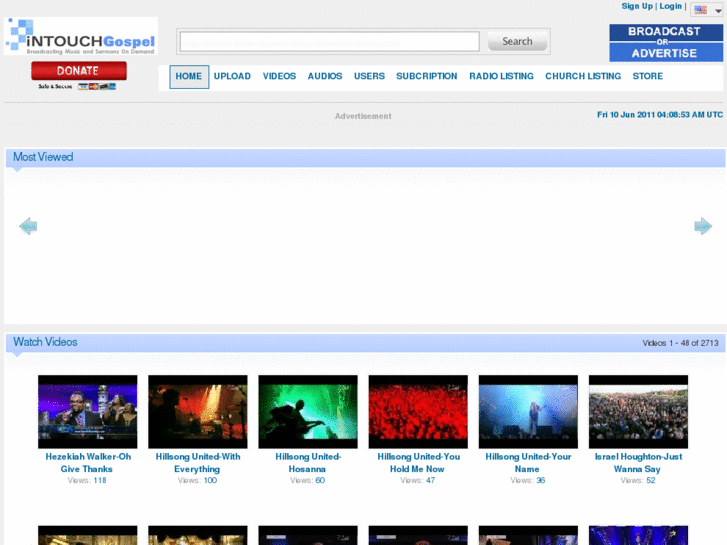Click the iNTOUCHGospel logo

click(81, 36)
